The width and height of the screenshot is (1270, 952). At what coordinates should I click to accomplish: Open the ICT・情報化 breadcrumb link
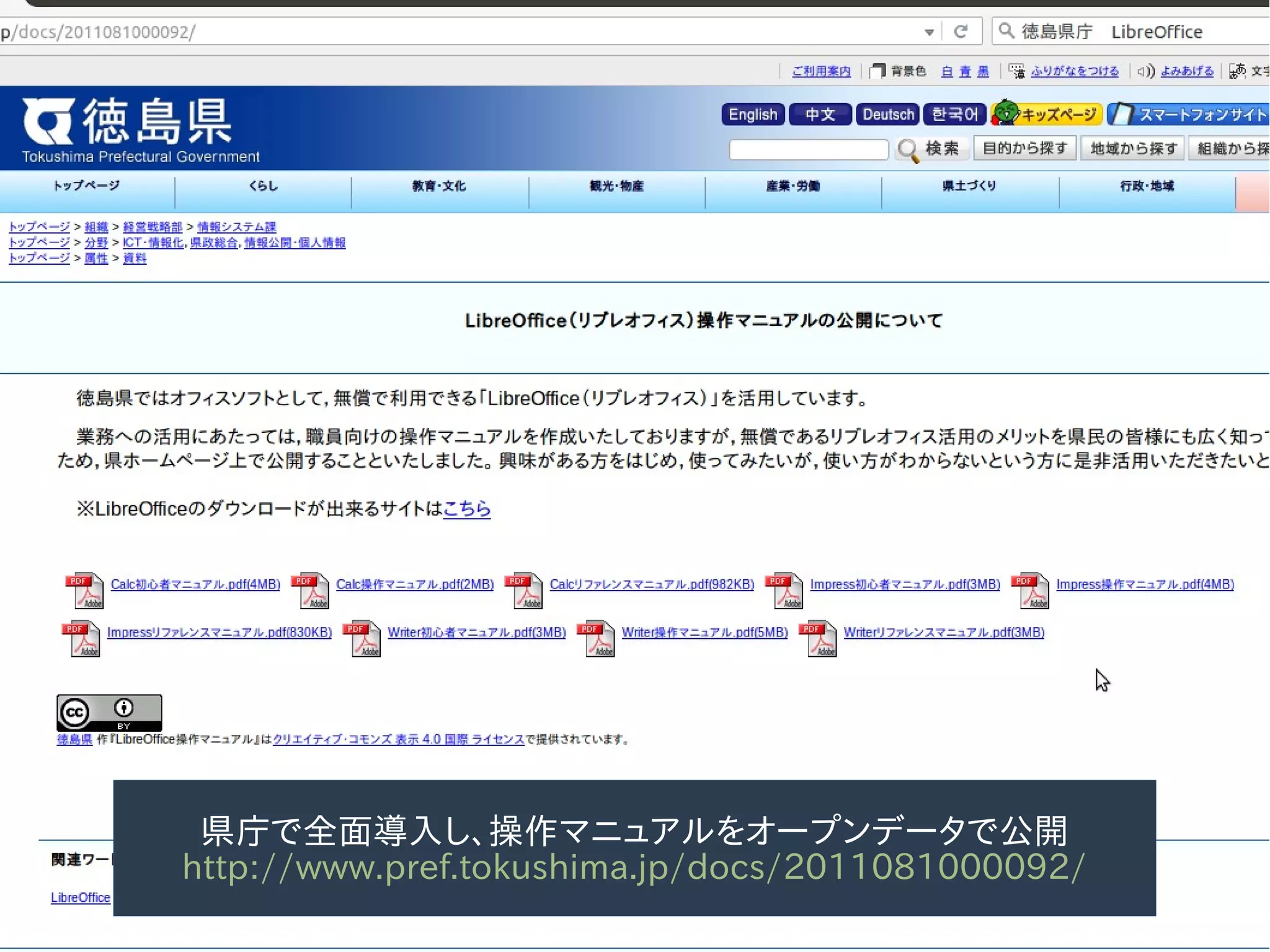[153, 242]
